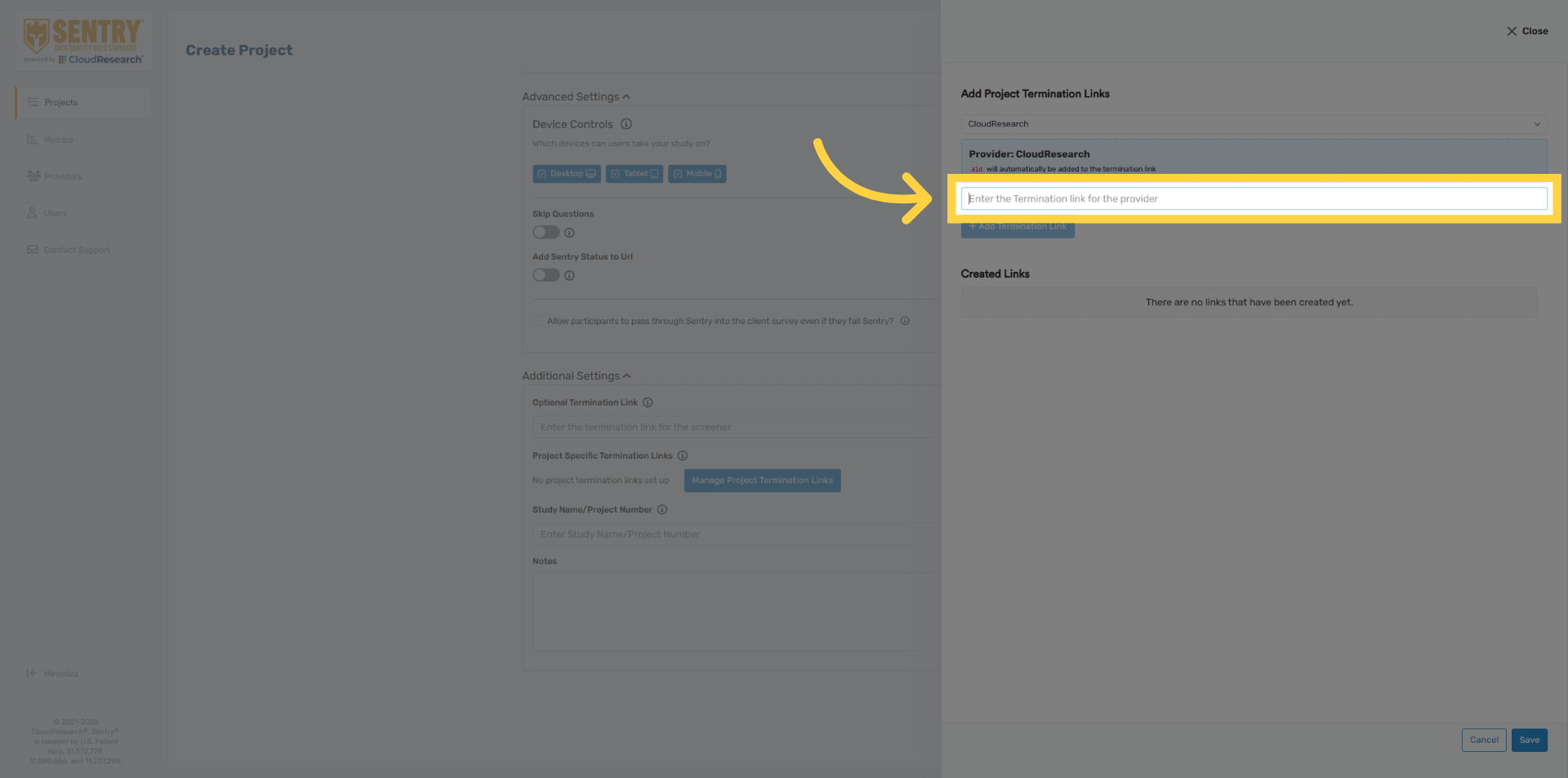Switch to the Projects section in sidebar
The image size is (1568, 778).
61,102
